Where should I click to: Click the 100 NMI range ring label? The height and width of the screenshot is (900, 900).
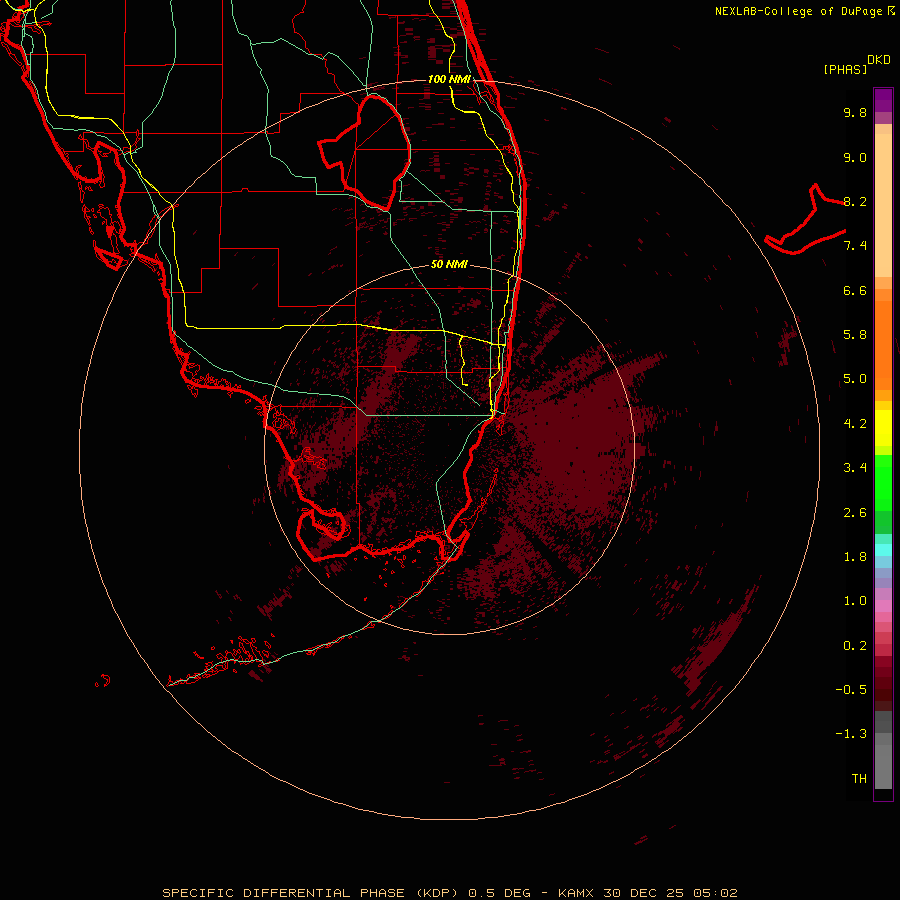(x=449, y=79)
